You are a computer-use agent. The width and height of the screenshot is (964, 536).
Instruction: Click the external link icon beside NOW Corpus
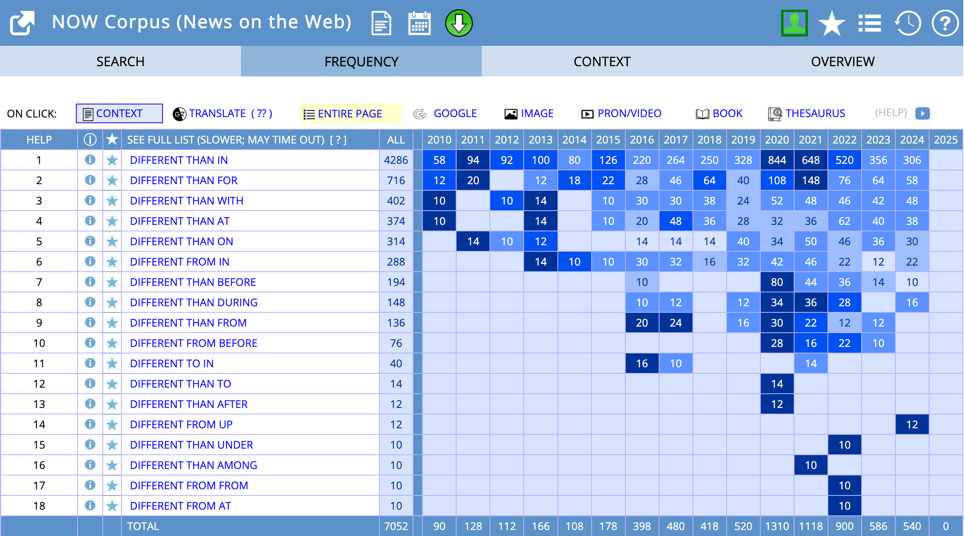[22, 23]
